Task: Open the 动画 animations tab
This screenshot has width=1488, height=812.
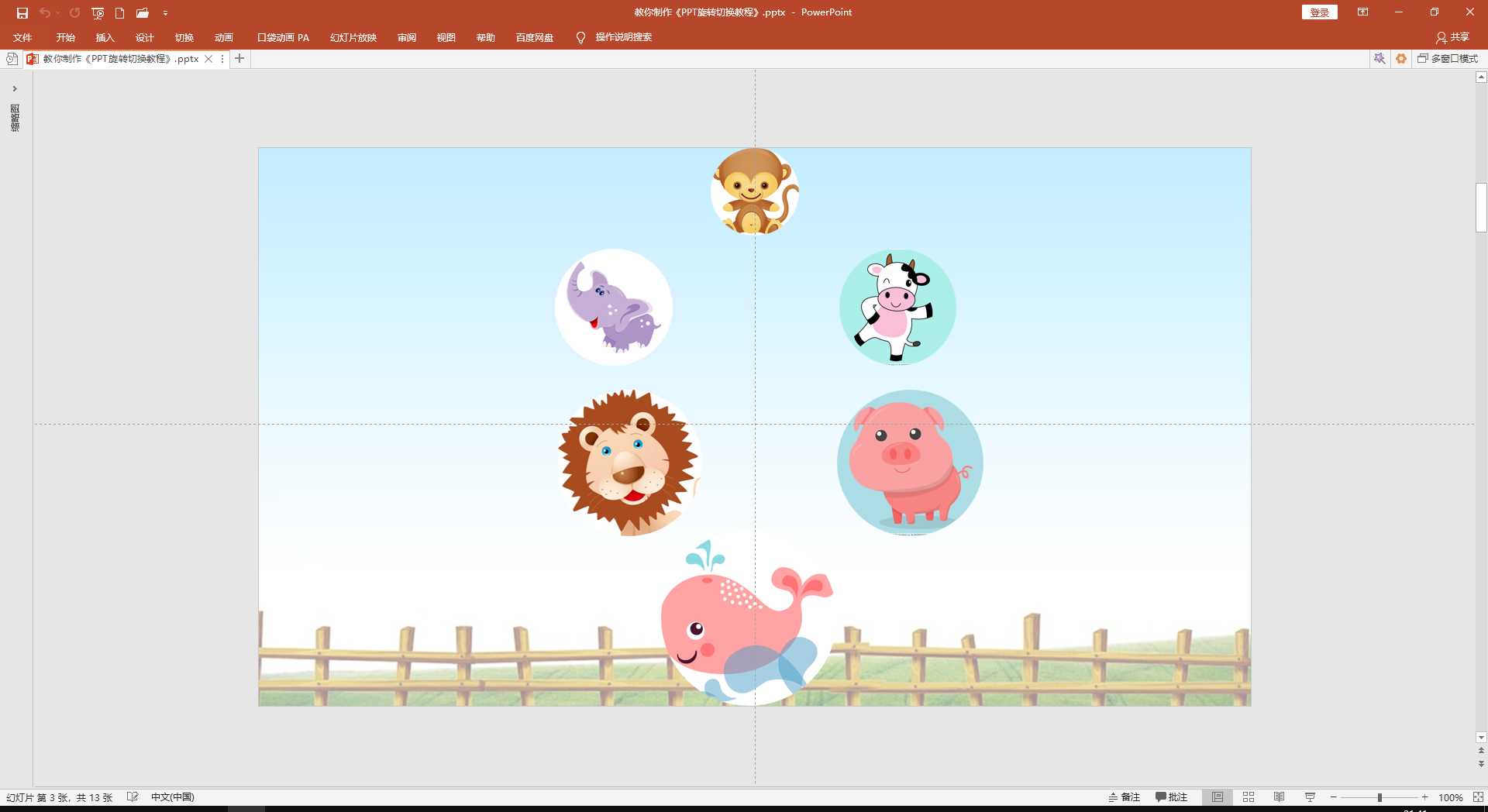Action: click(x=223, y=37)
